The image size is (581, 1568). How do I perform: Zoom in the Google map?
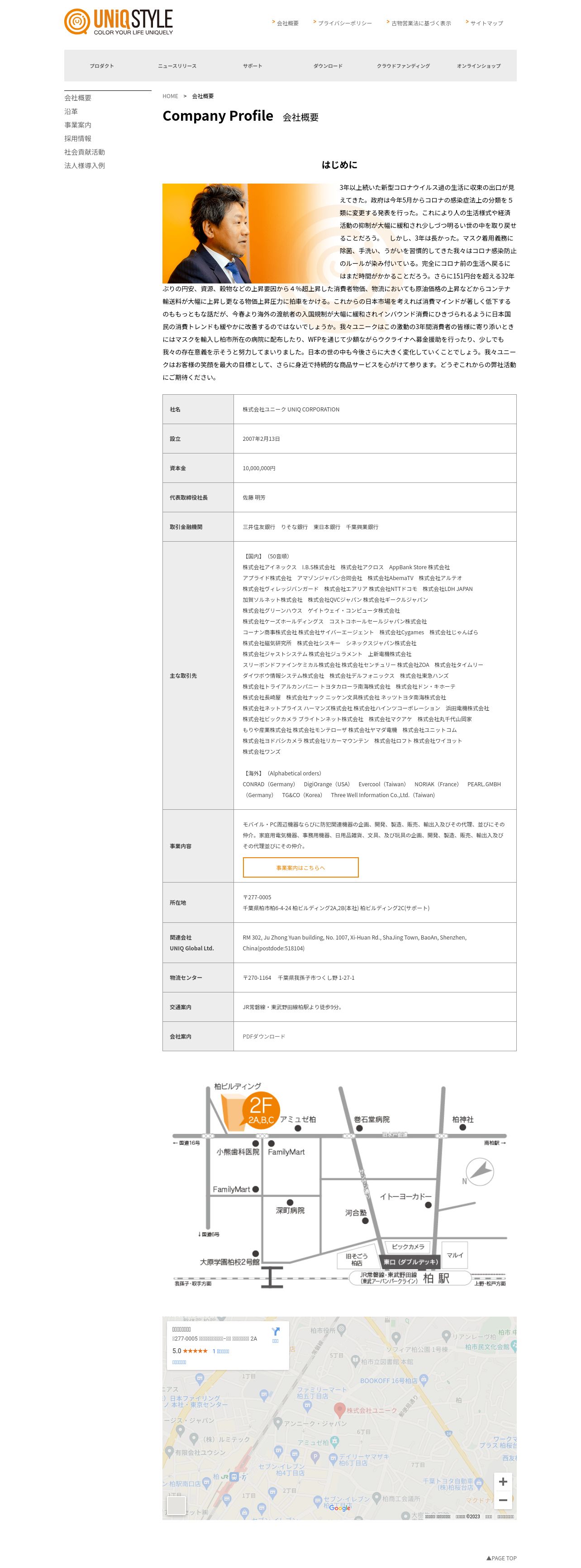(x=503, y=1482)
